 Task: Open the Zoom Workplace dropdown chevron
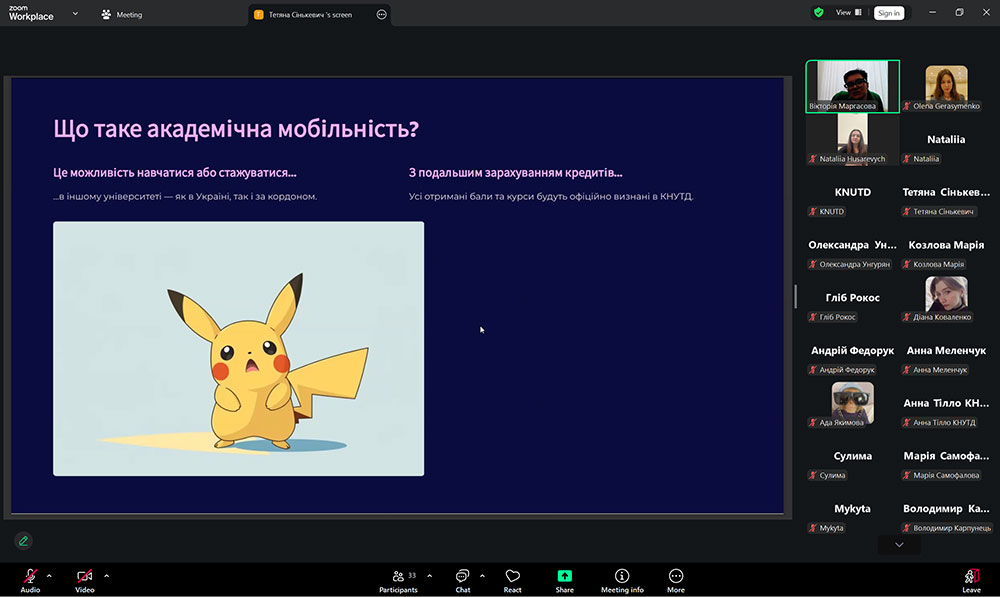75,14
